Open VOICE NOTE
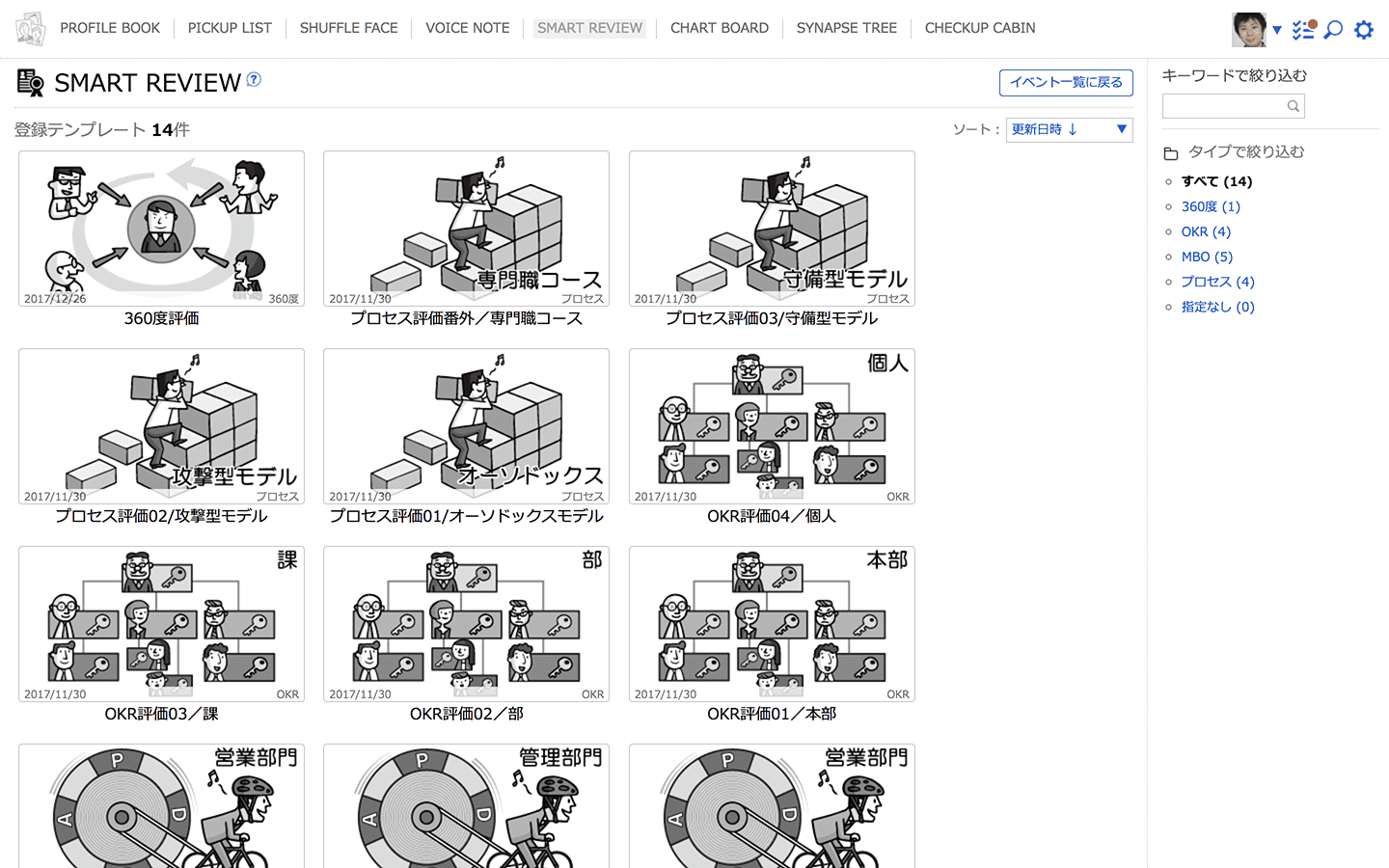Screen dimensions: 1389x868 [468, 28]
